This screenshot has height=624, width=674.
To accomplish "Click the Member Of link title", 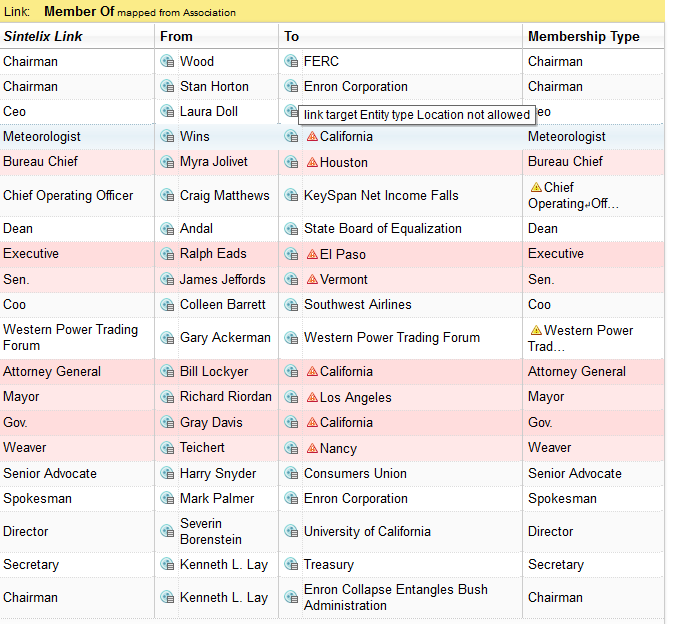I will tap(79, 12).
